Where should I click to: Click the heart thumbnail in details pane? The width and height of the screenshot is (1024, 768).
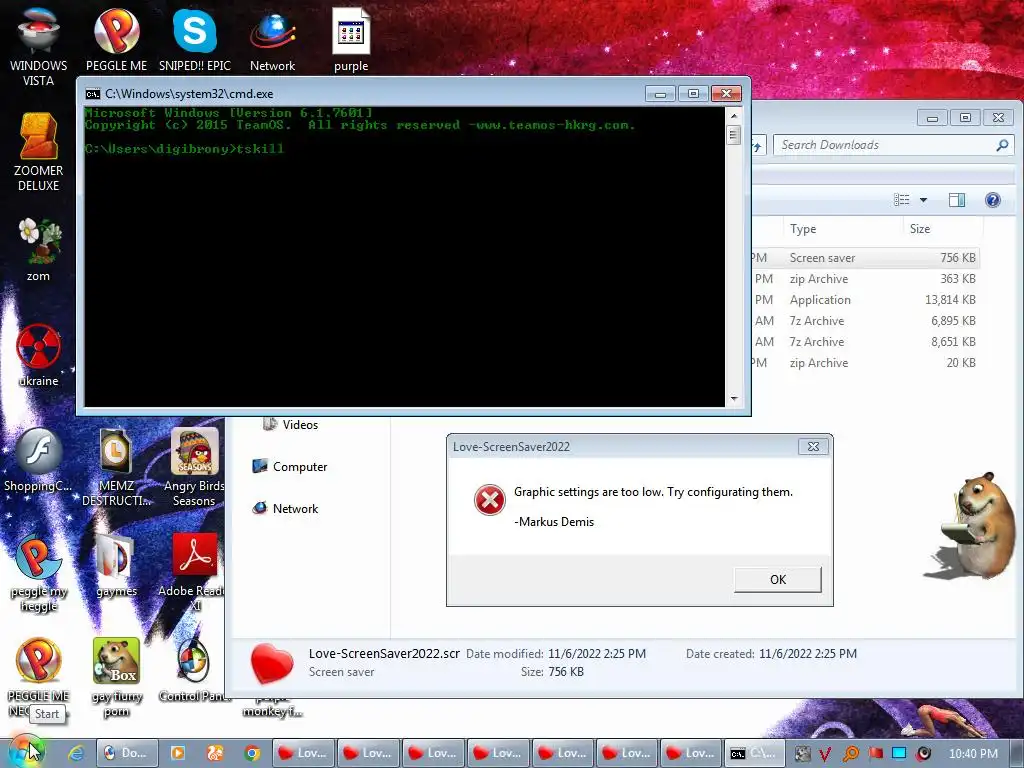tap(272, 663)
